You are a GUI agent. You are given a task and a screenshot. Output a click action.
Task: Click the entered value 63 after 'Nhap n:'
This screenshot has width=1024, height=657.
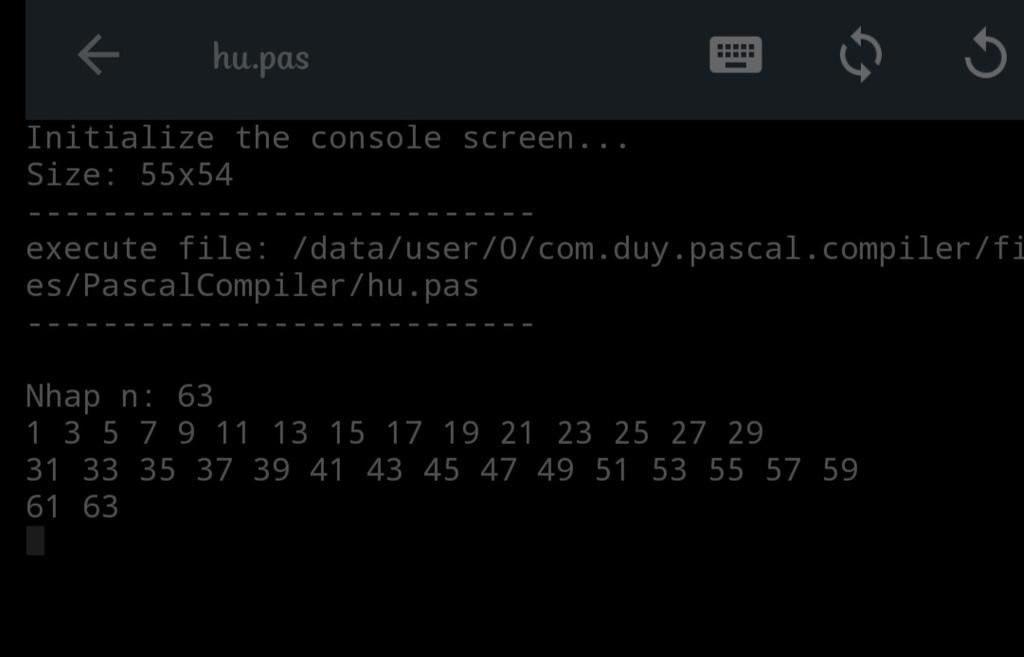pos(195,396)
